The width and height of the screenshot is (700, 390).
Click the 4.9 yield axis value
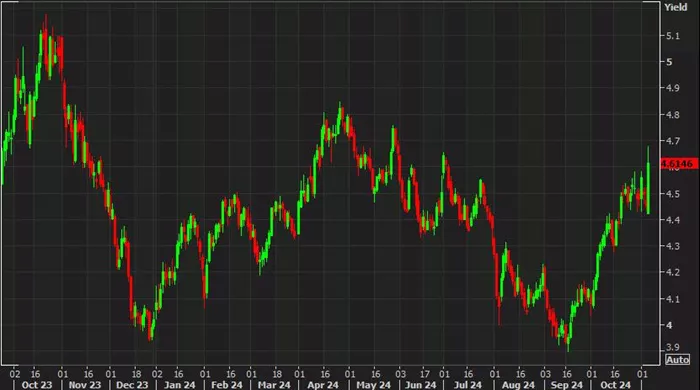click(673, 88)
